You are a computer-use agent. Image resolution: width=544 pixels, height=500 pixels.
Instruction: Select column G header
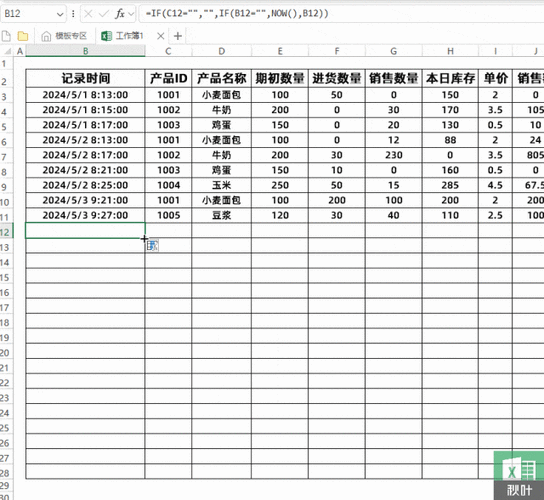pyautogui.click(x=393, y=51)
